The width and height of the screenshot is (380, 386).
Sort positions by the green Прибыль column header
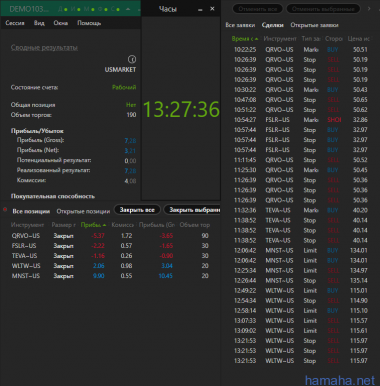point(93,225)
